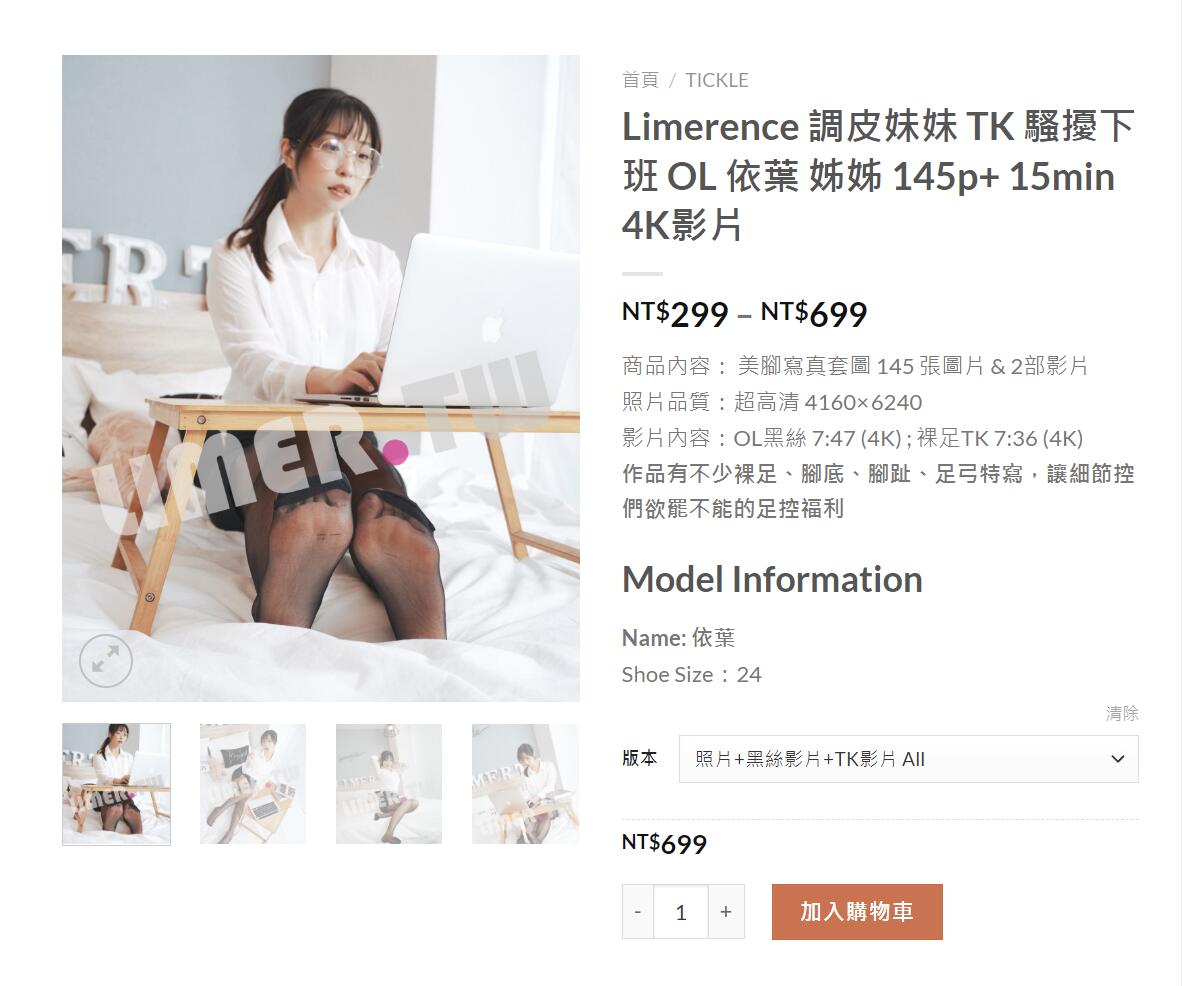Decrease quantity with minus button

point(638,911)
